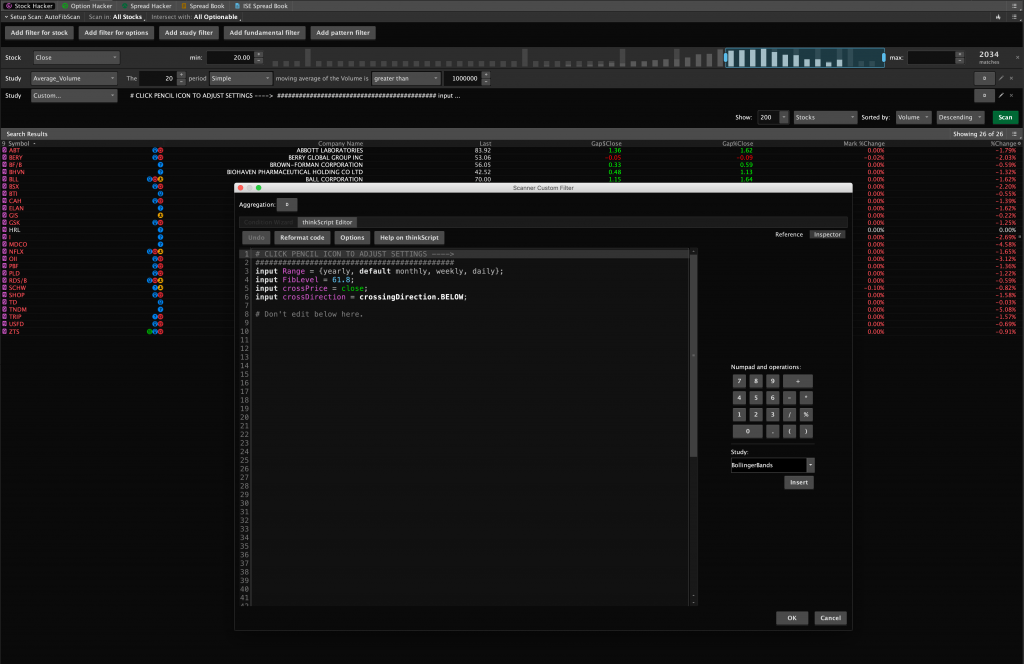Click the pencil icon on the Average_Volume row

[1000, 78]
